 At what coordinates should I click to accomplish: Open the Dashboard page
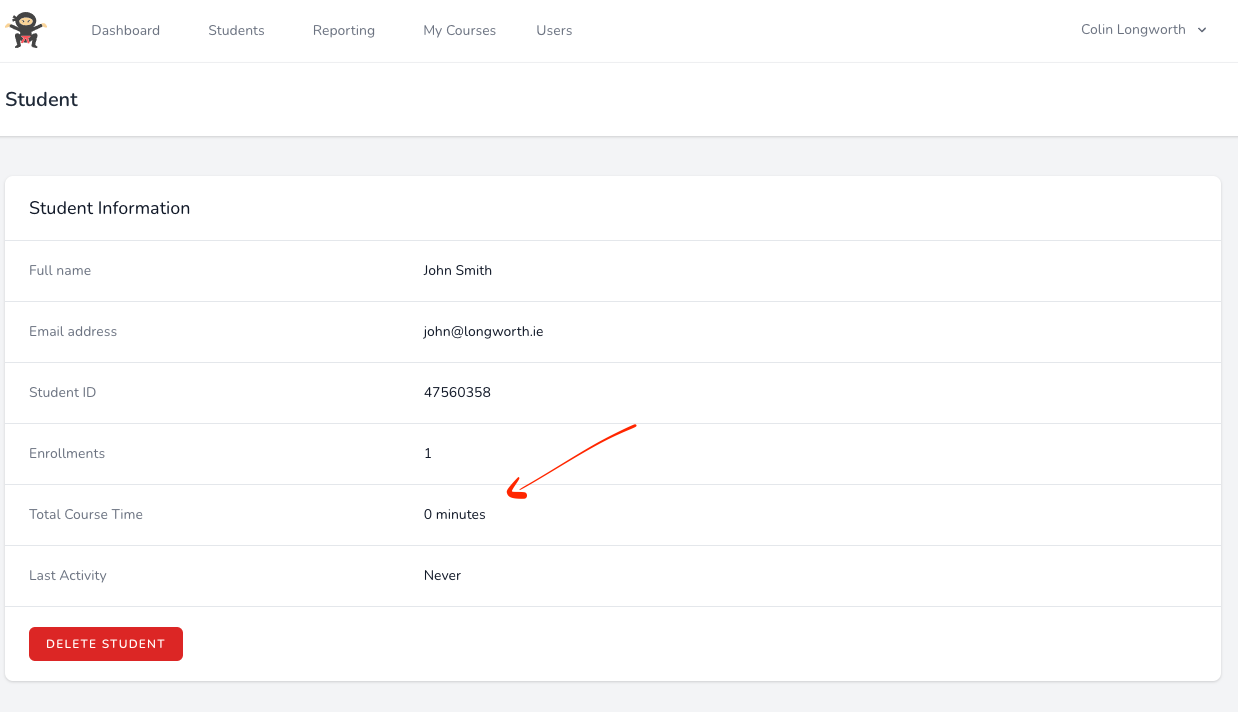pos(125,30)
